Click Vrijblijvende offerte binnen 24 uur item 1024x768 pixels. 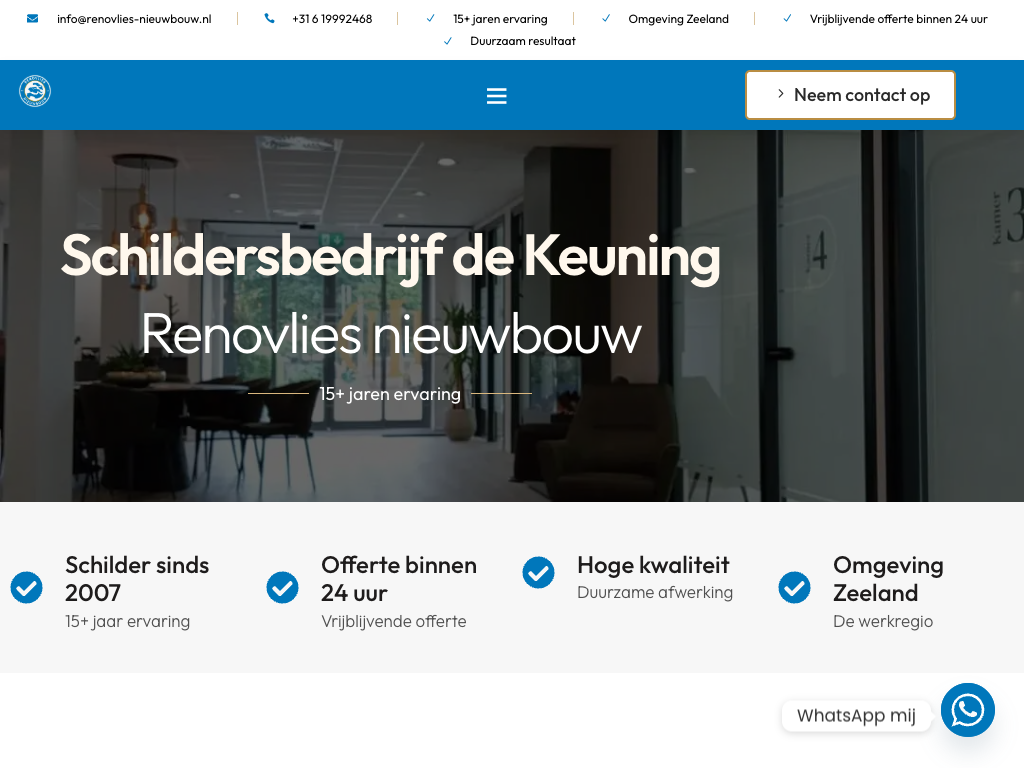coord(898,19)
